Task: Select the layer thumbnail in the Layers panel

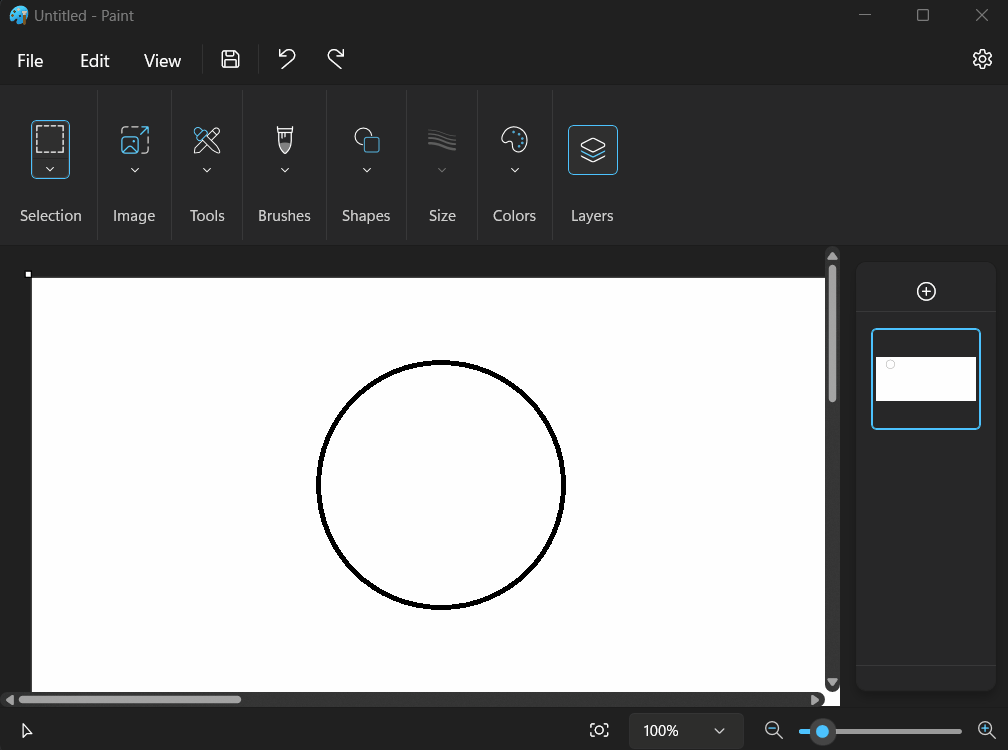Action: pyautogui.click(x=925, y=378)
